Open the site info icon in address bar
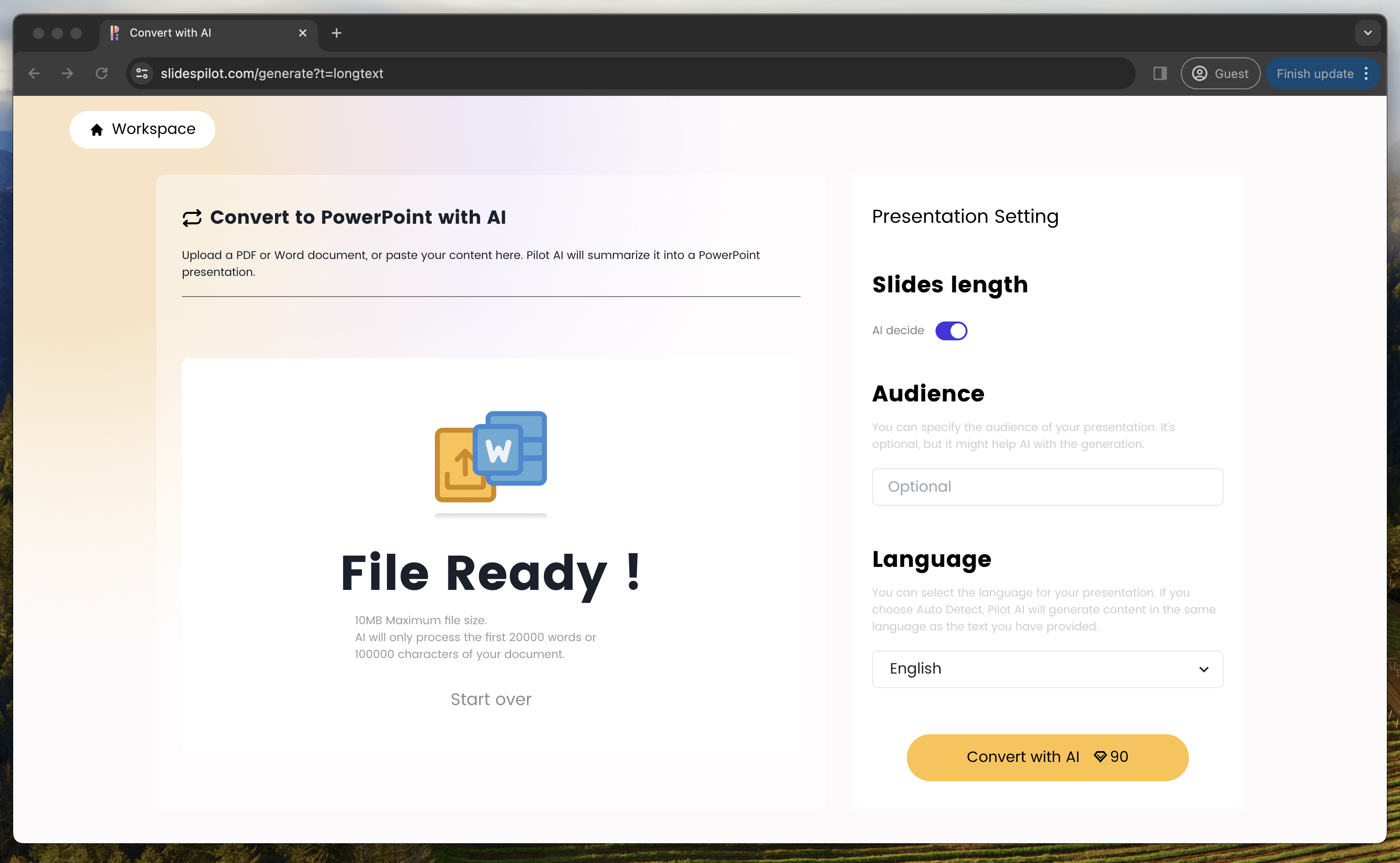Viewport: 1400px width, 863px height. (142, 74)
